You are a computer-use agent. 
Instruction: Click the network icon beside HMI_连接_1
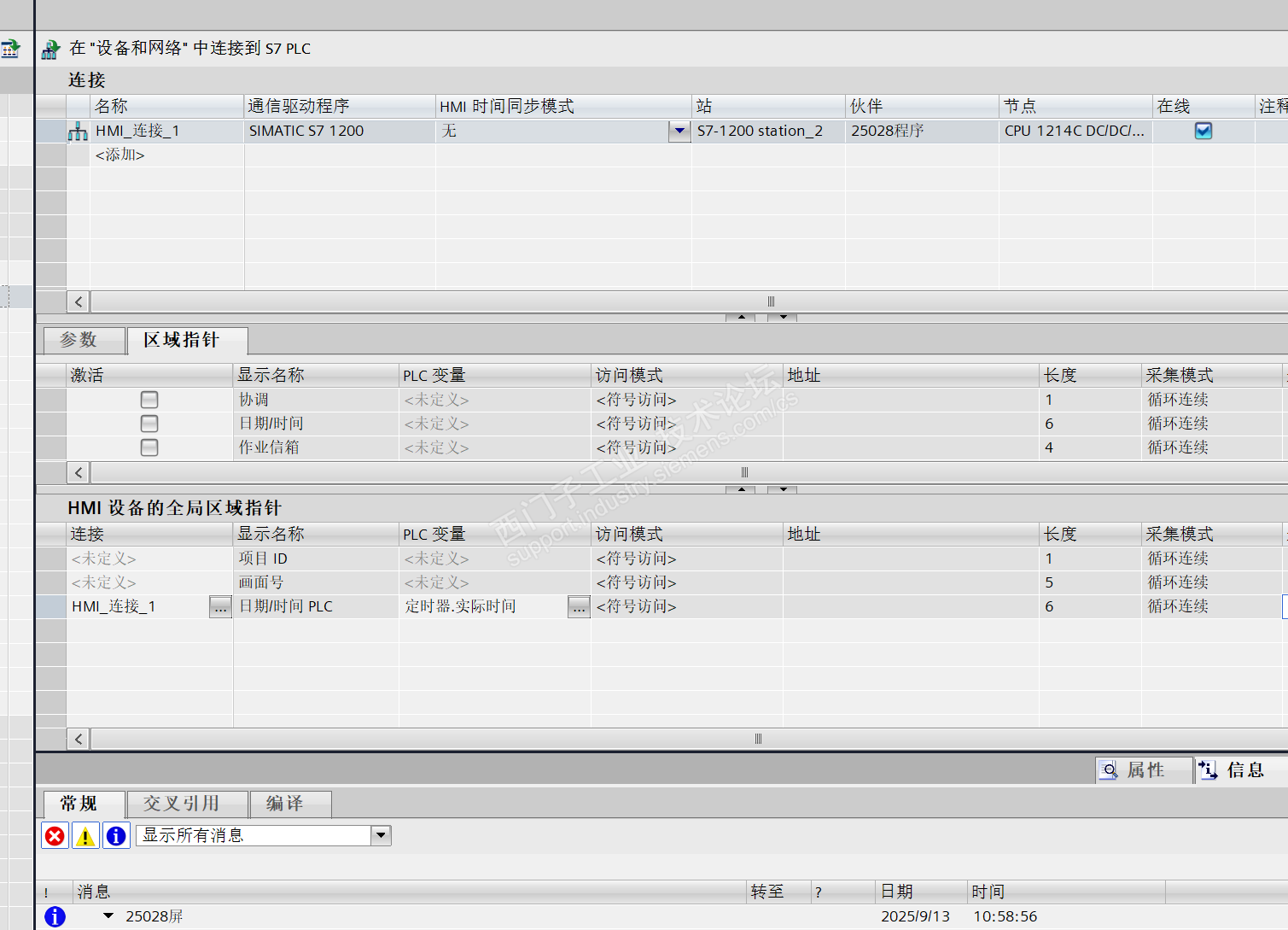[x=78, y=132]
